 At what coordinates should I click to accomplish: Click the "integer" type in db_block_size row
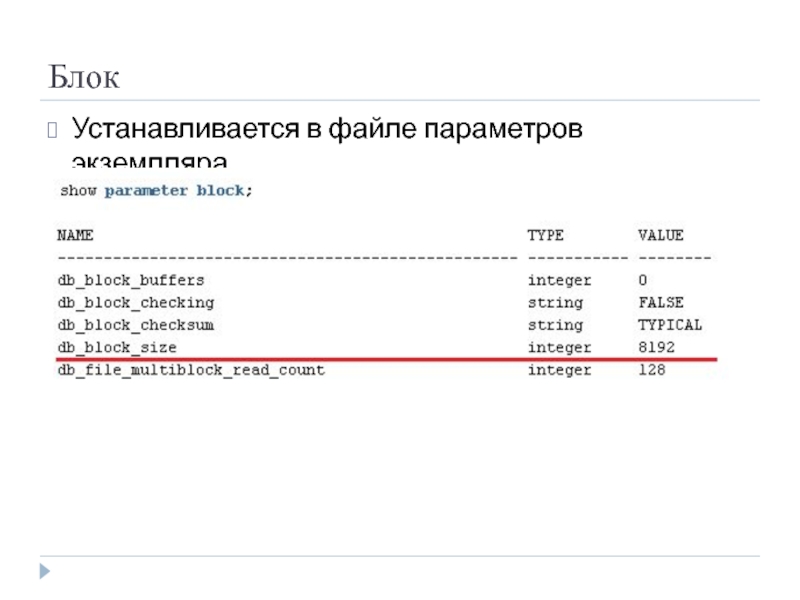(559, 347)
